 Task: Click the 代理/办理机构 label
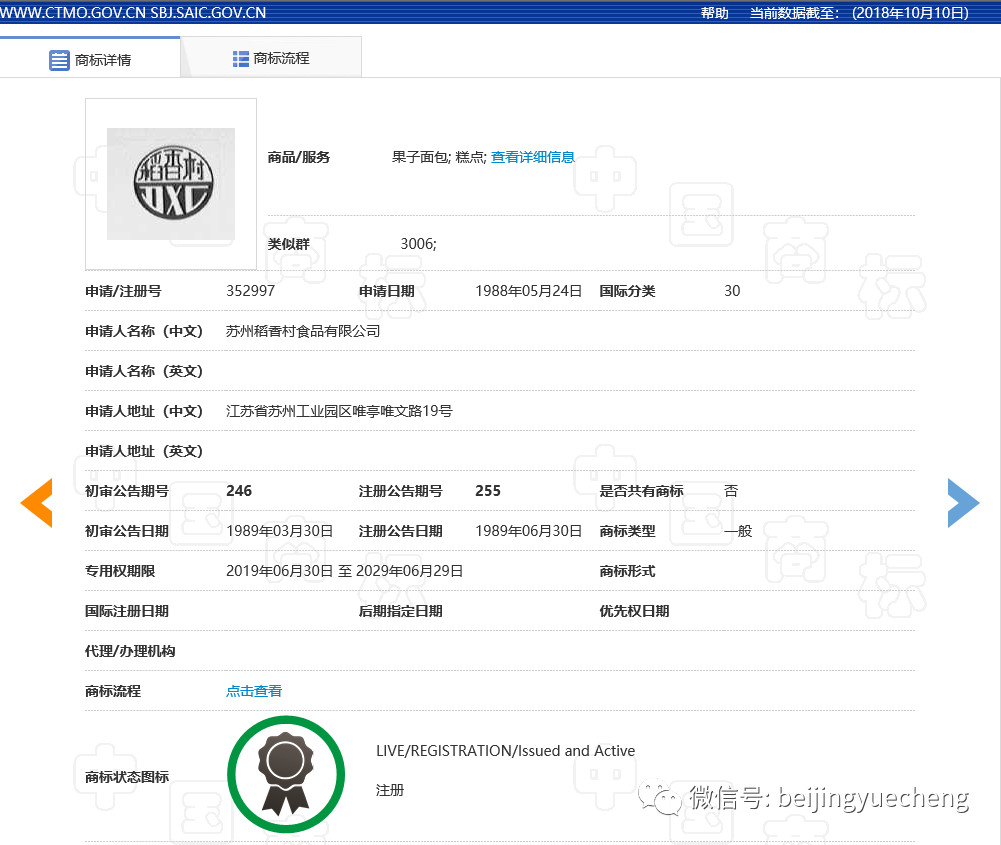(130, 651)
